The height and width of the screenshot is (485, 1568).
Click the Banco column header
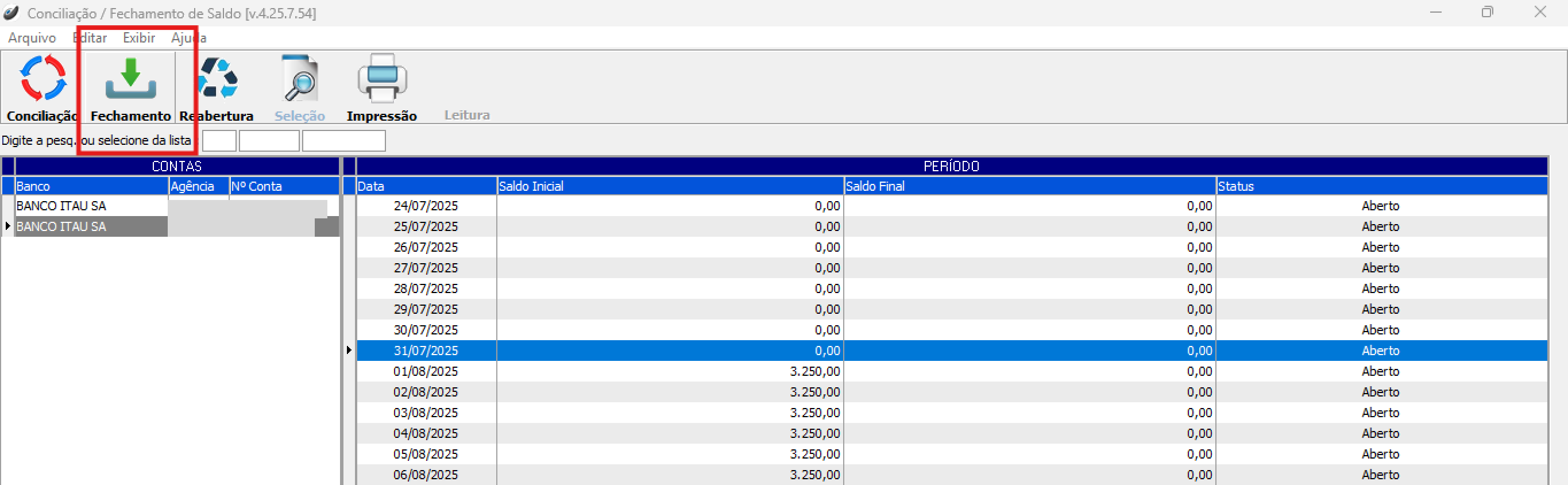tap(91, 186)
